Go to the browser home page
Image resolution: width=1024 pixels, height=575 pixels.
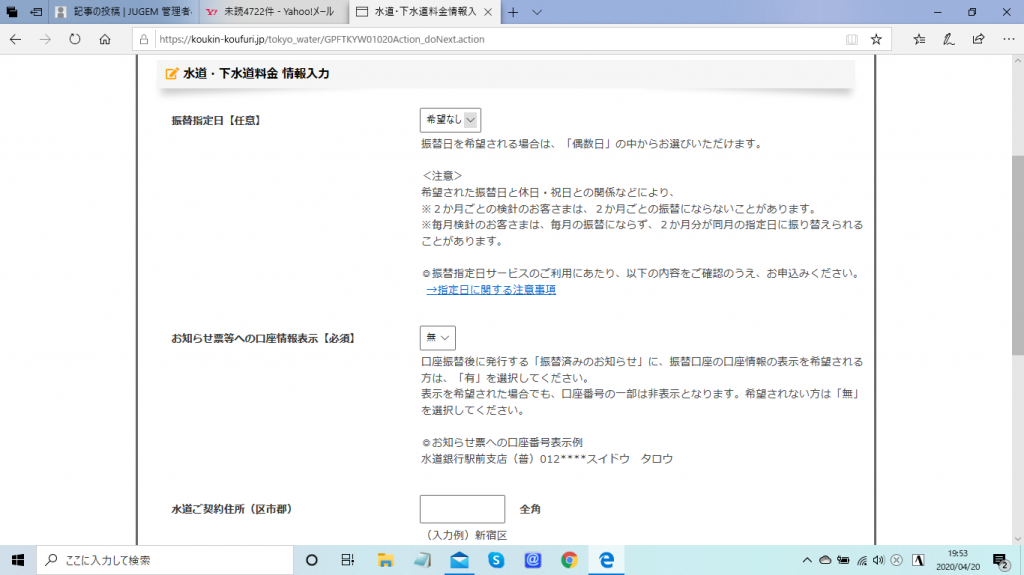point(104,39)
